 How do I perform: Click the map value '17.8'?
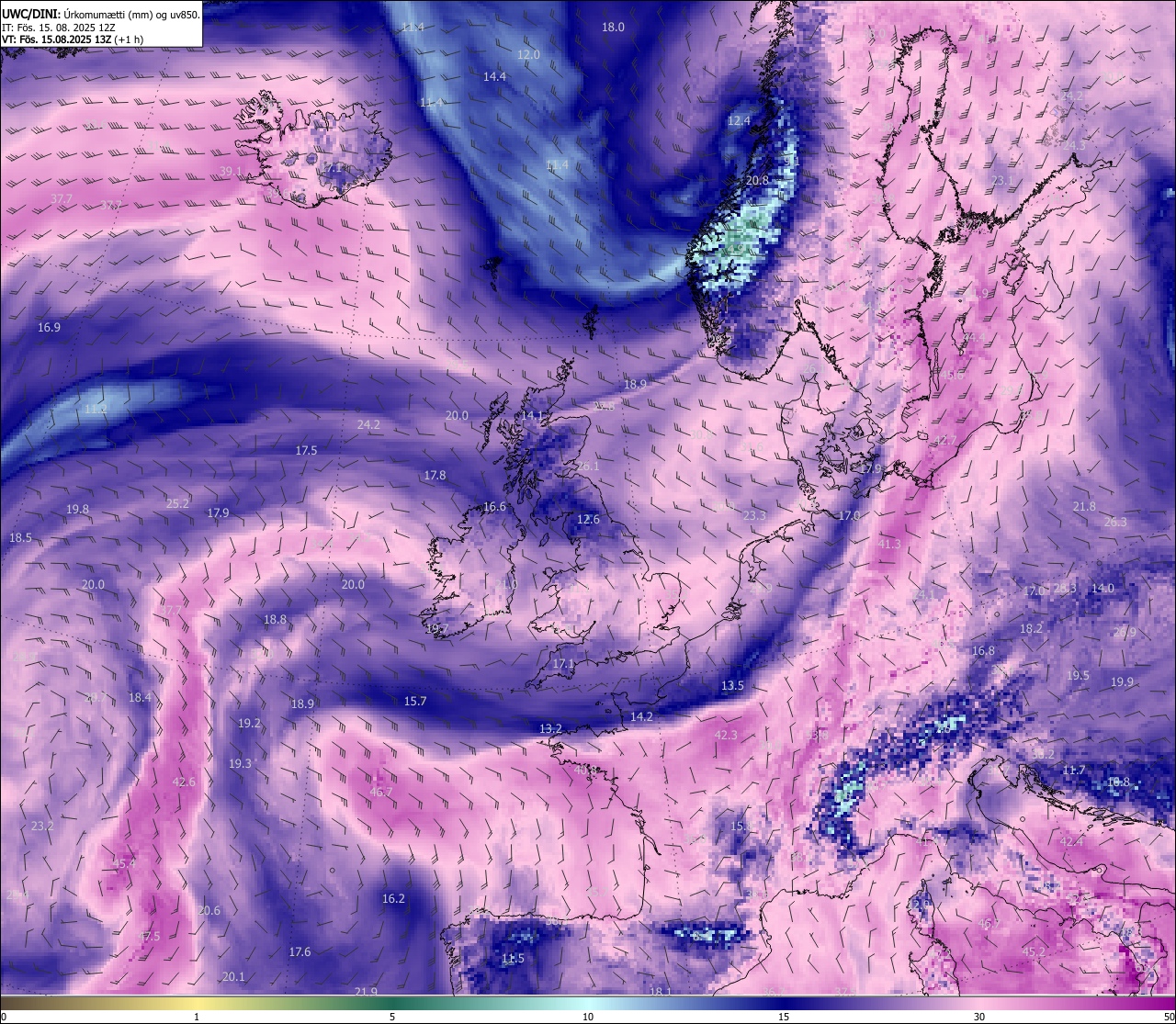[435, 476]
